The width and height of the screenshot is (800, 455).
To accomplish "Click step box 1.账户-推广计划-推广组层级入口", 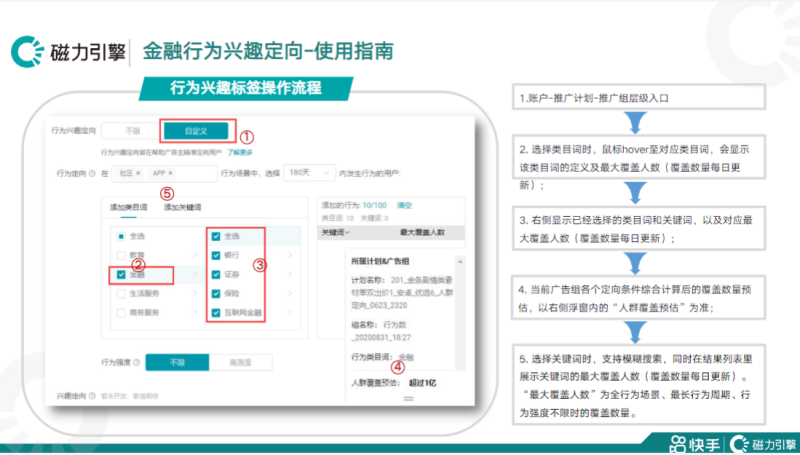I will pos(639,97).
